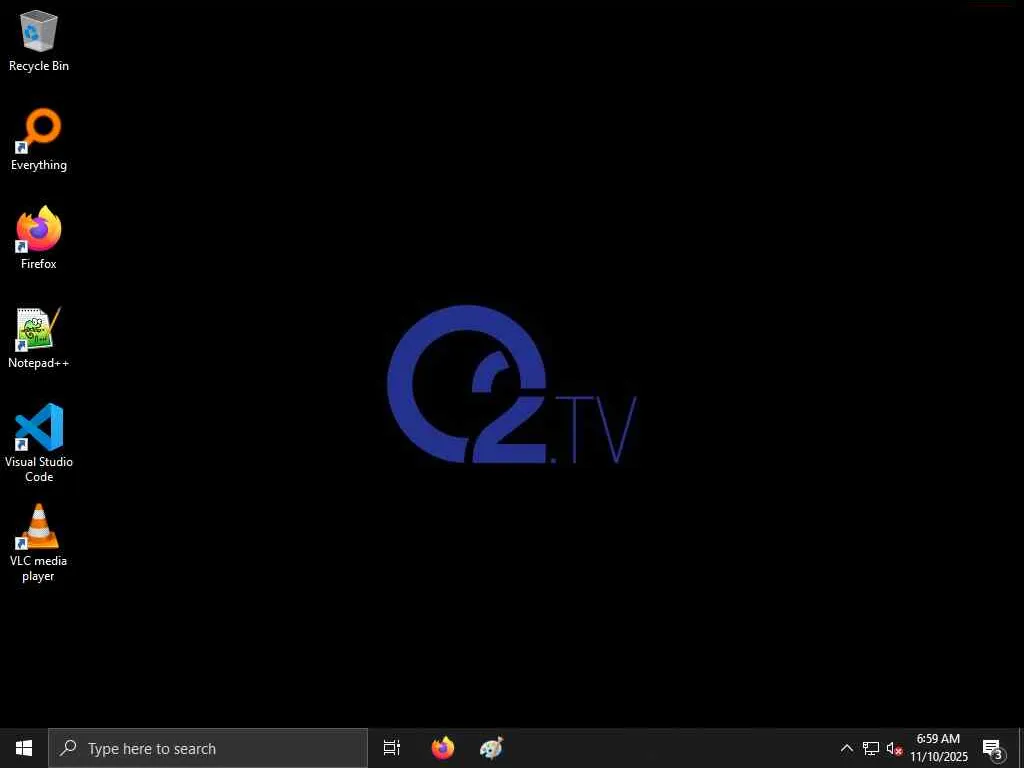Click the muted volume tray icon
The image size is (1024, 768).
tap(894, 748)
